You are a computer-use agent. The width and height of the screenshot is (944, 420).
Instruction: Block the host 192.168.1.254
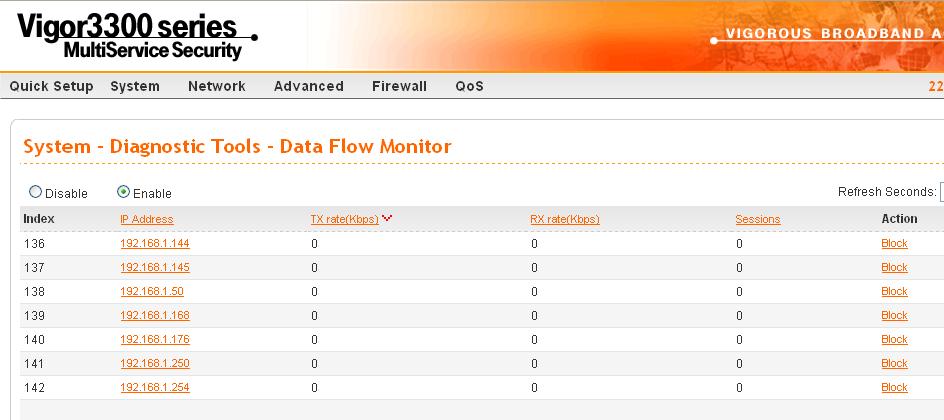[894, 388]
